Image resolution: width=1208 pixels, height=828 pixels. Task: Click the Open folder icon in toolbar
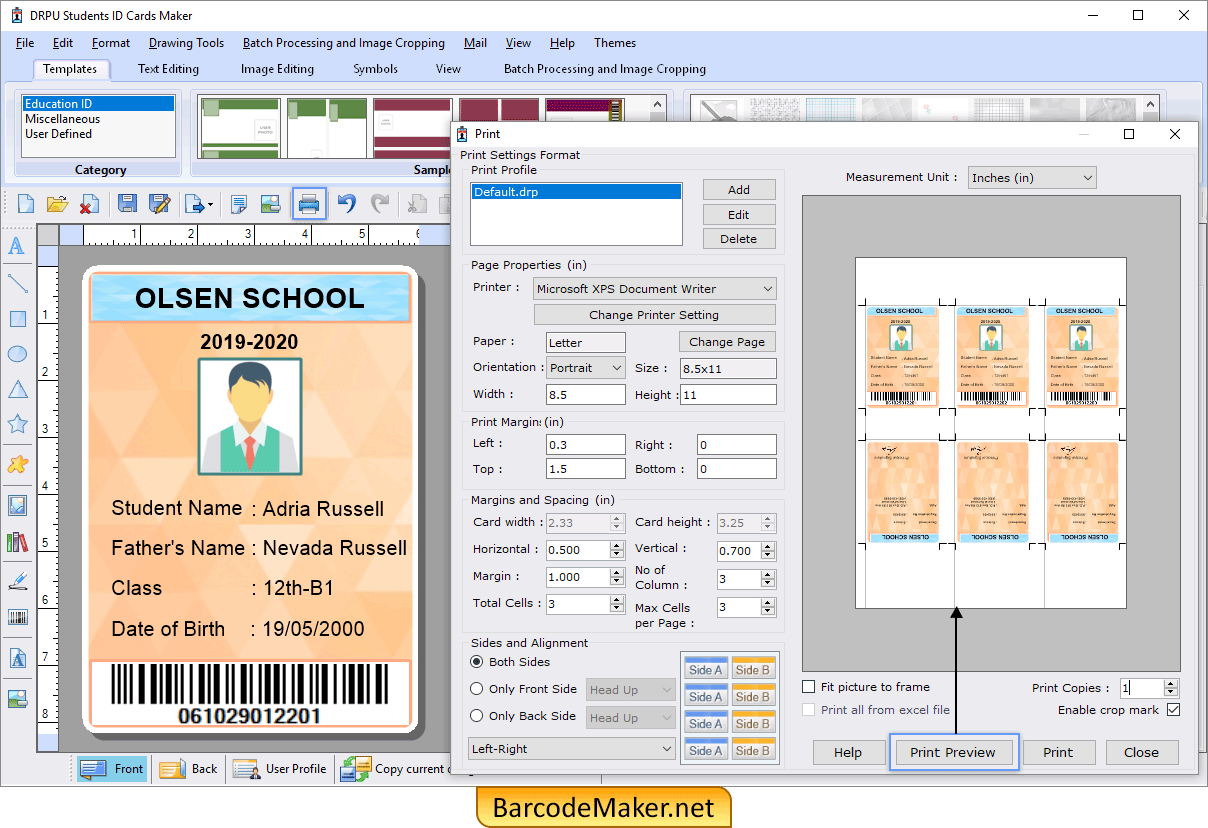57,204
